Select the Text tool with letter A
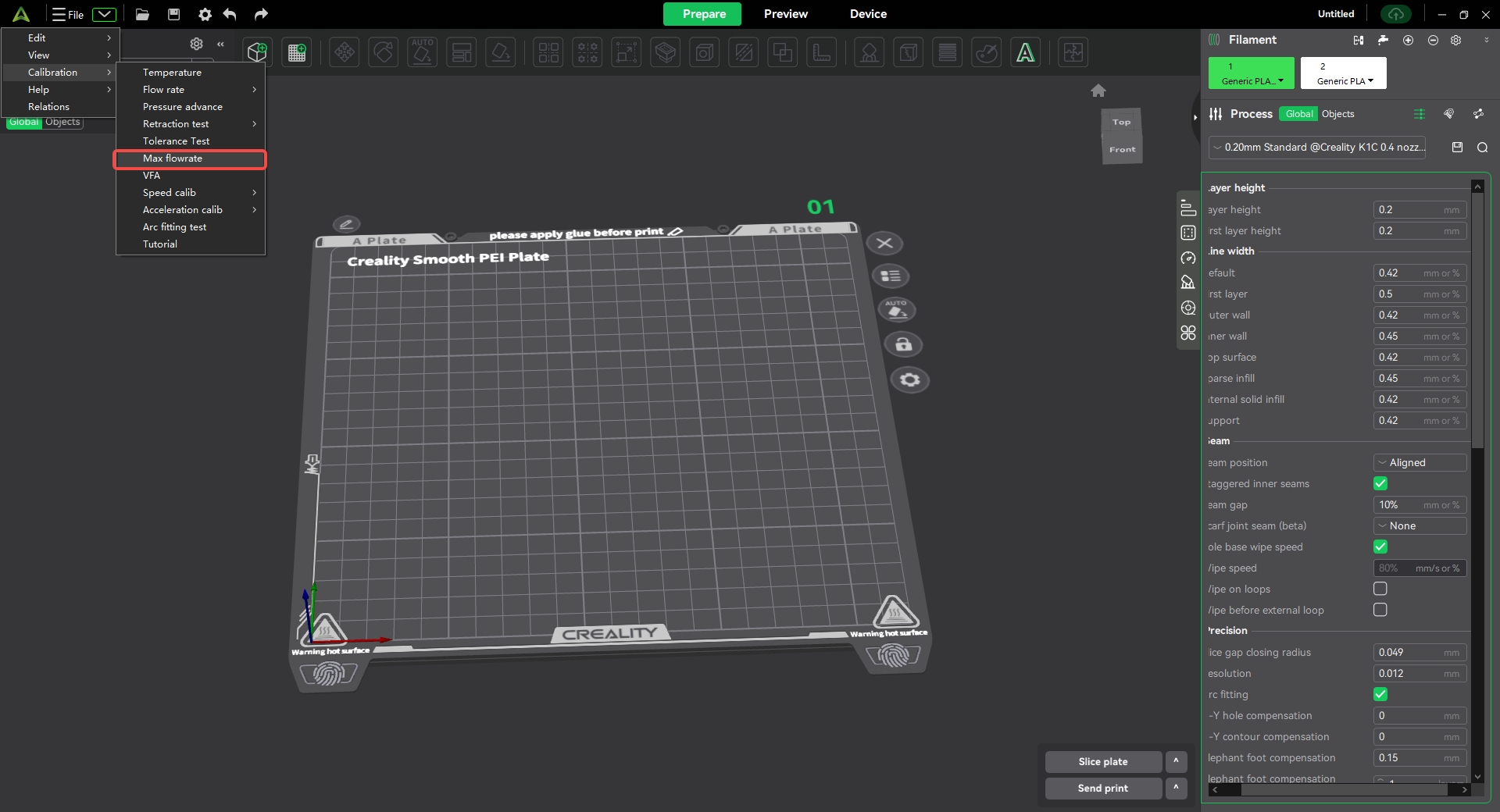This screenshot has height=812, width=1500. pos(1025,52)
